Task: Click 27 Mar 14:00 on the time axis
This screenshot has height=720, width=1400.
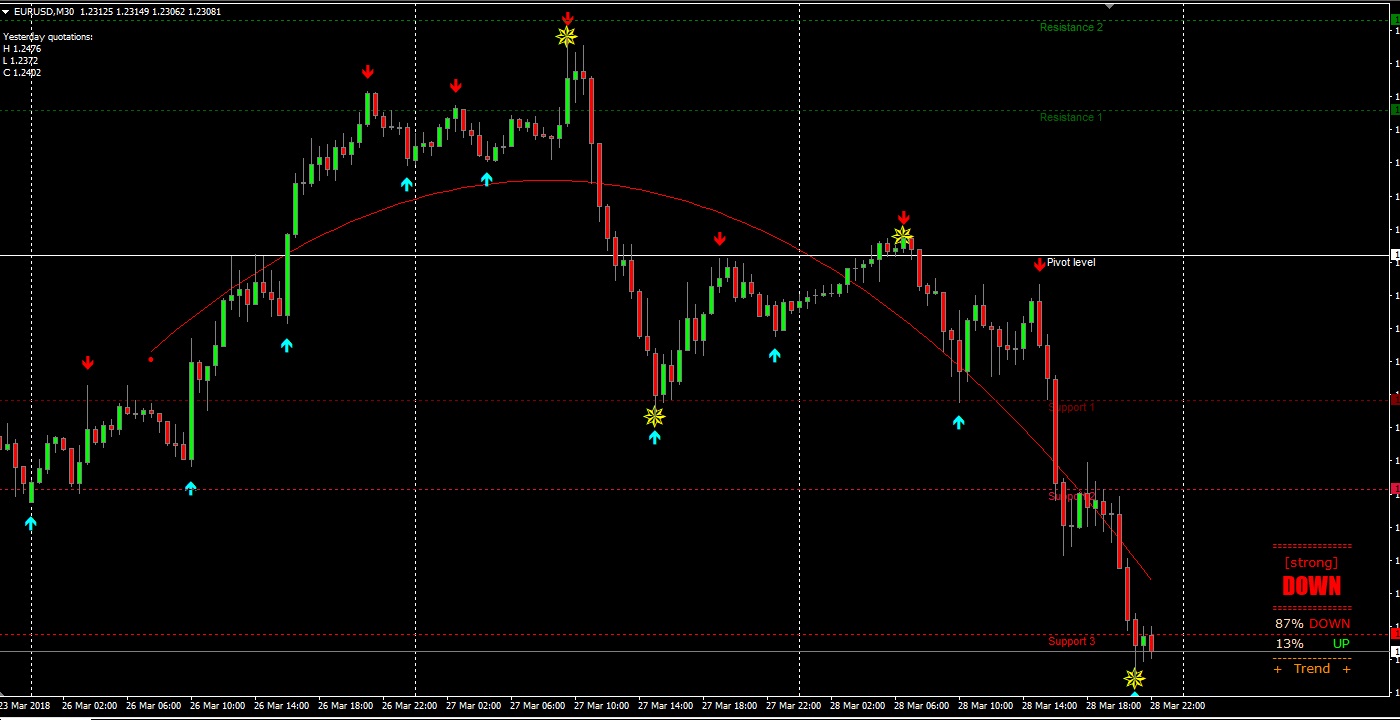Action: click(667, 706)
